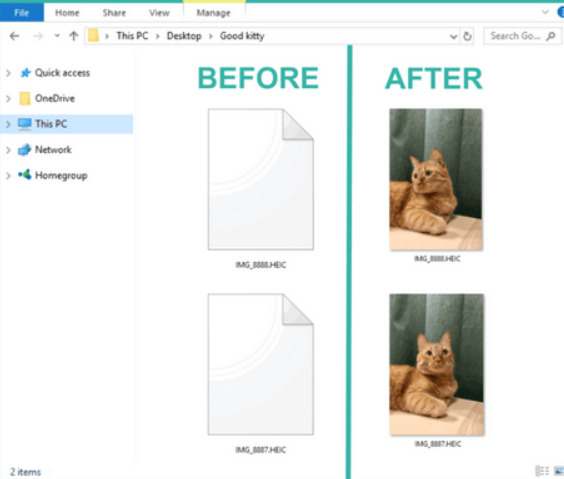
Task: Select This PC in navigation pane
Action: 51,124
